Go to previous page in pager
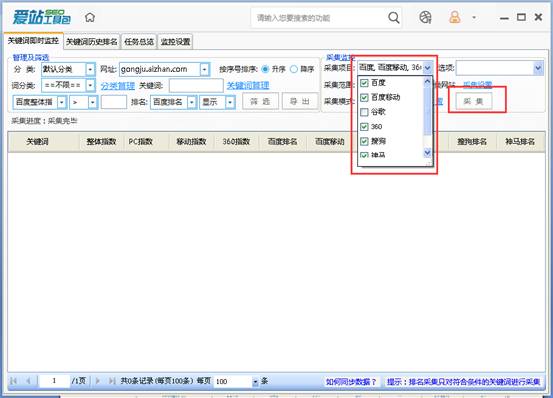 (28, 381)
